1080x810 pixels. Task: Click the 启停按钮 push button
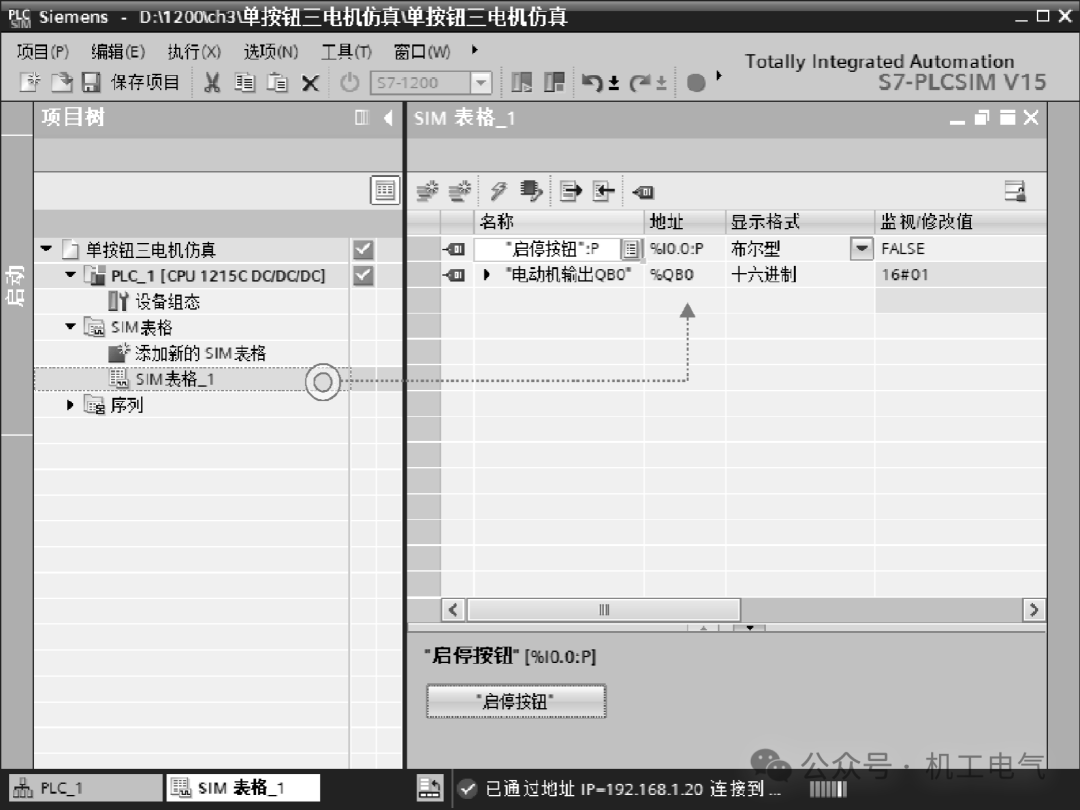click(x=516, y=701)
